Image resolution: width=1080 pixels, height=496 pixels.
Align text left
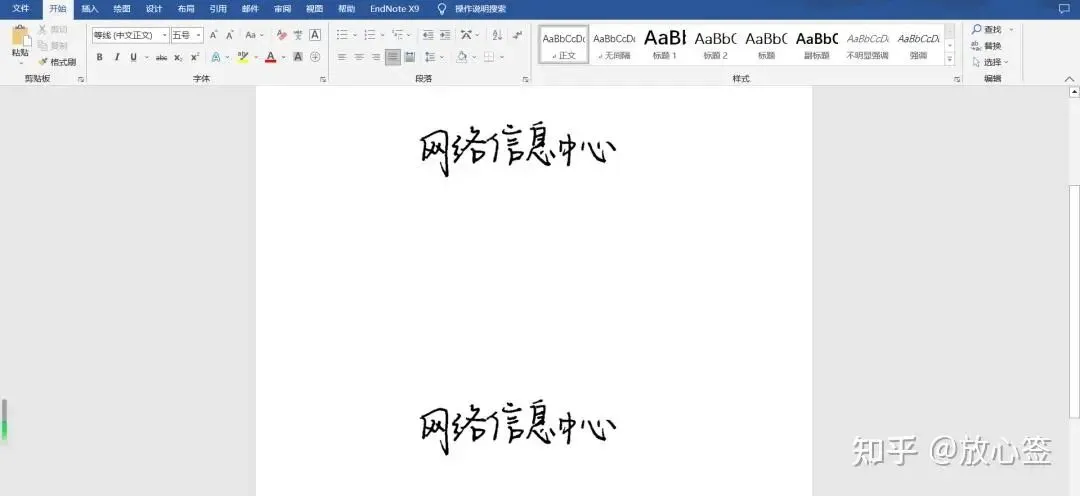pyautogui.click(x=342, y=57)
